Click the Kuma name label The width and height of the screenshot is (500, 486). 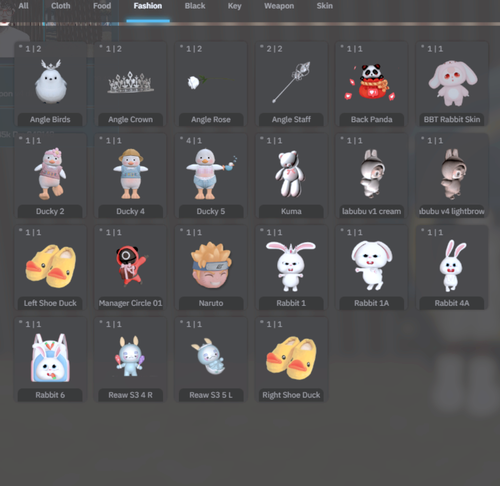click(x=291, y=211)
